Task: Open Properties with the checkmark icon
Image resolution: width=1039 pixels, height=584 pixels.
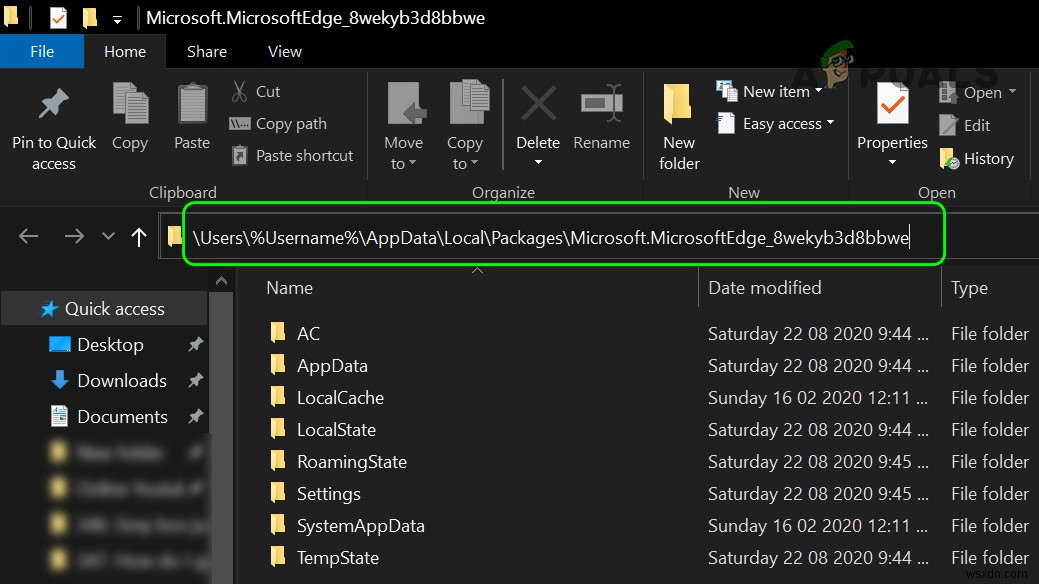Action: (x=892, y=105)
